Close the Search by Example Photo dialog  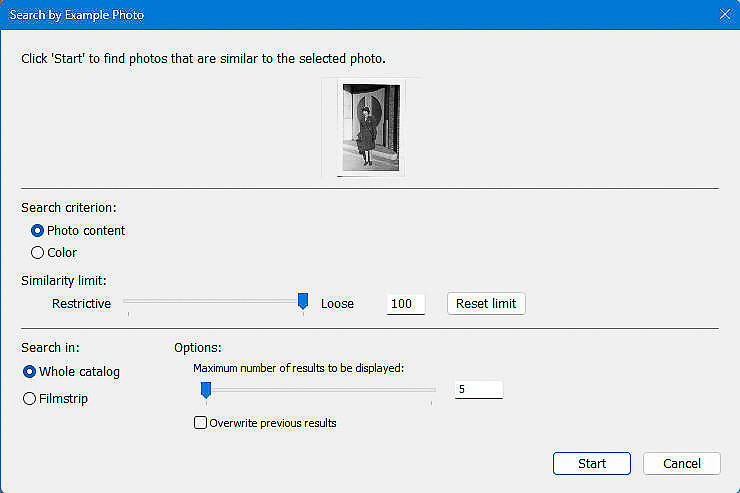pos(725,15)
